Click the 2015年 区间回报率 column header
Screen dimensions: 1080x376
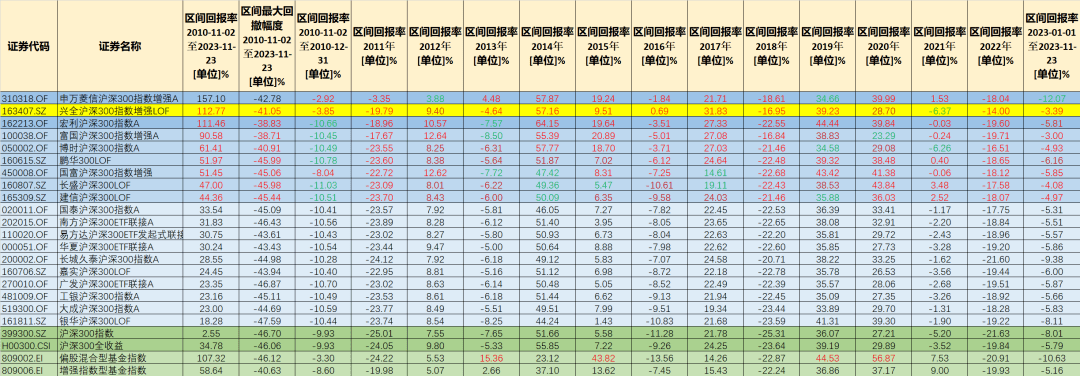pyautogui.click(x=603, y=46)
